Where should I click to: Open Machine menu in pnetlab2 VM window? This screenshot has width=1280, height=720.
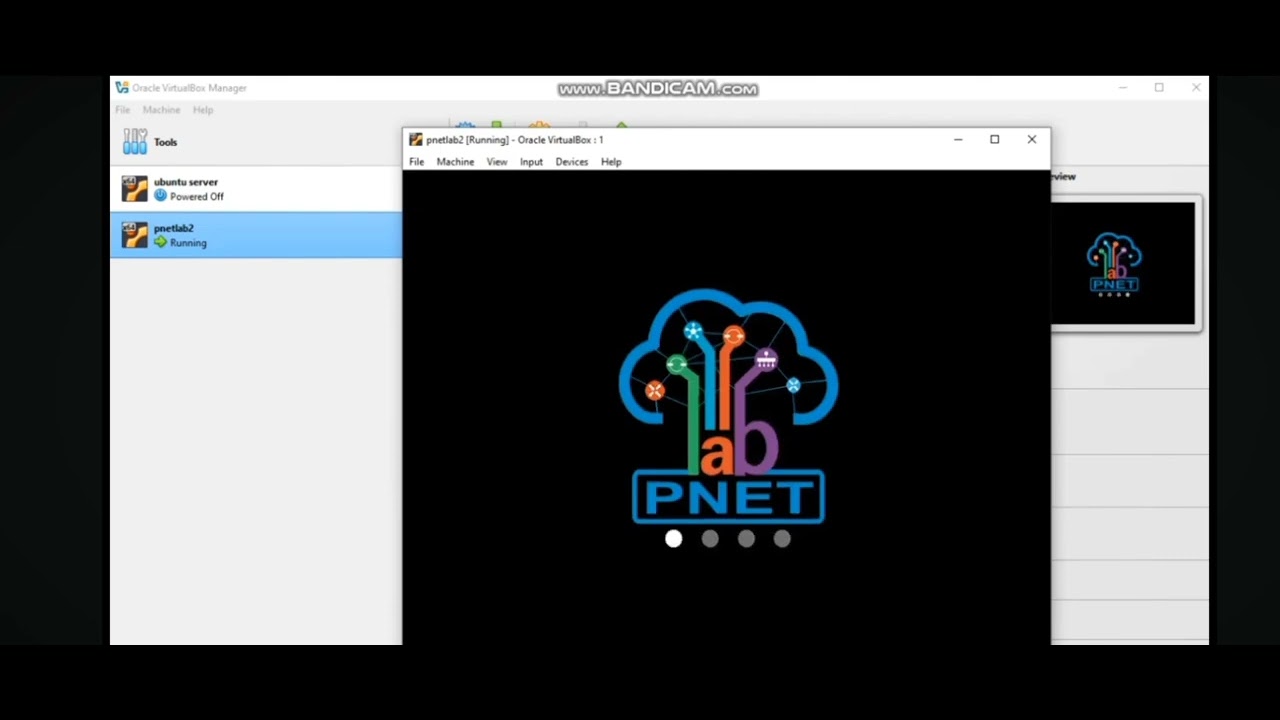455,162
